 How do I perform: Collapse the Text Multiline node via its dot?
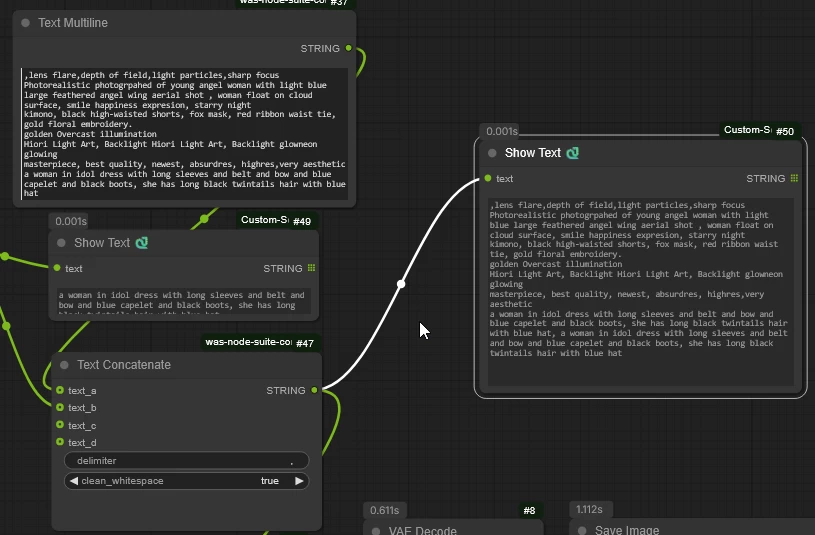[25, 23]
